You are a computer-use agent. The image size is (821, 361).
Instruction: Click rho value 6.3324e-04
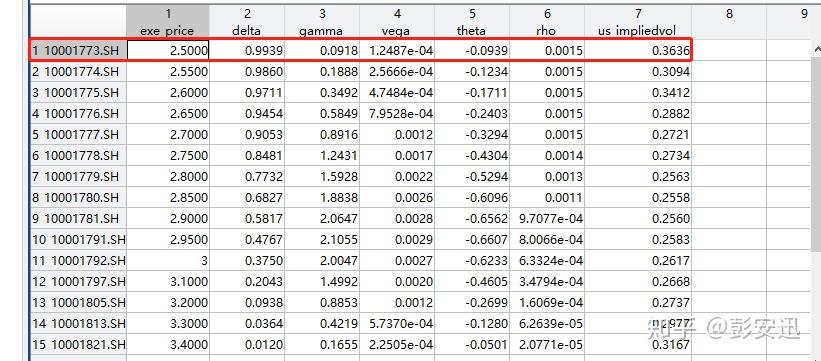click(x=547, y=260)
